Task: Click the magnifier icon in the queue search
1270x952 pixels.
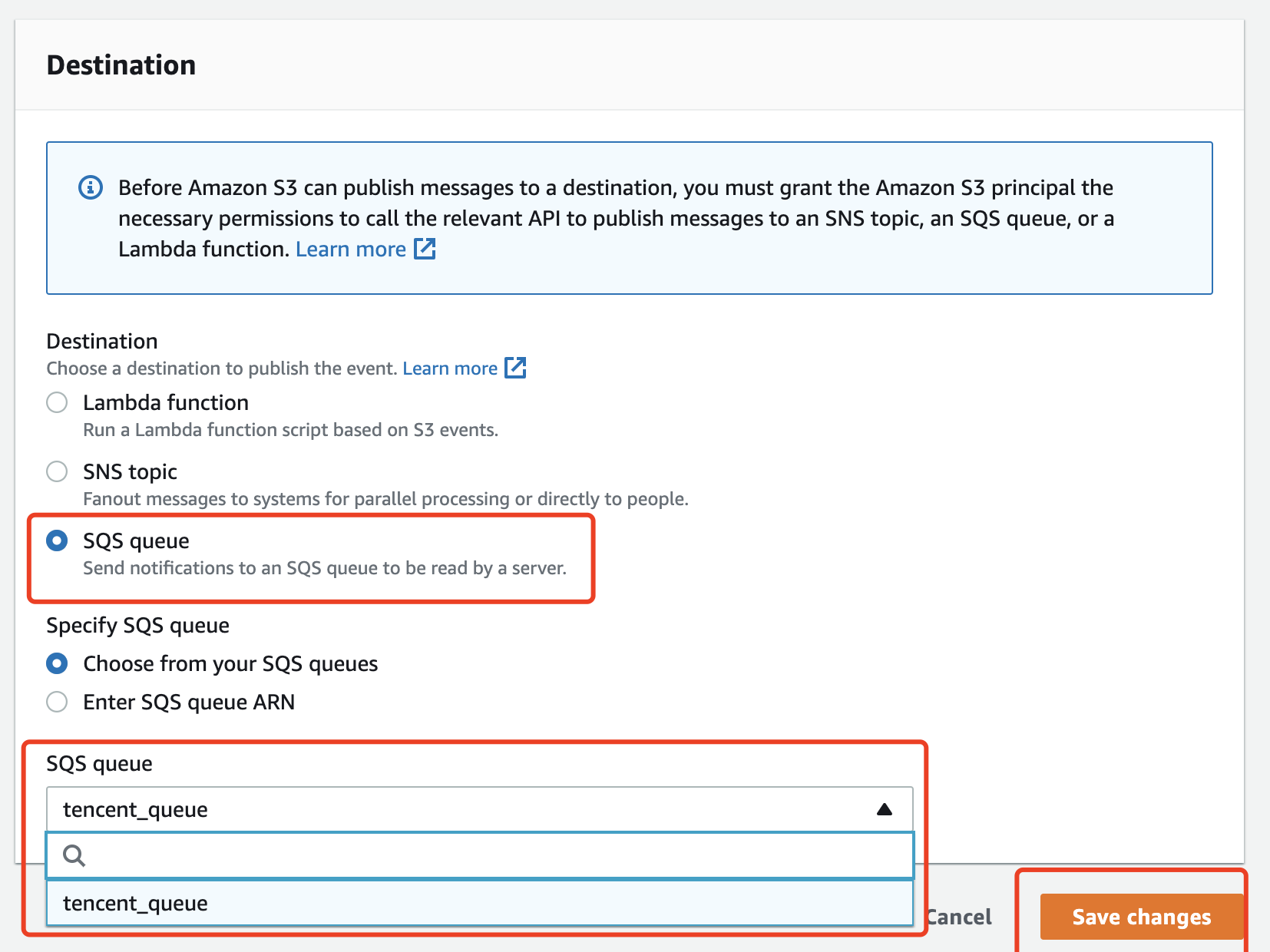Action: tap(74, 855)
